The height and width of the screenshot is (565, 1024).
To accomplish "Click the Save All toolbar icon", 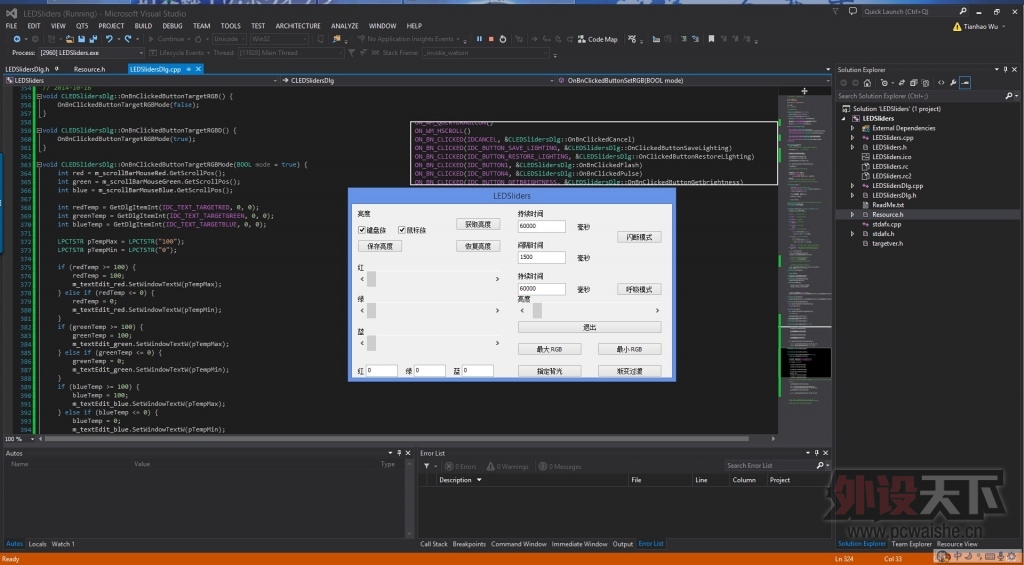I will [91, 39].
